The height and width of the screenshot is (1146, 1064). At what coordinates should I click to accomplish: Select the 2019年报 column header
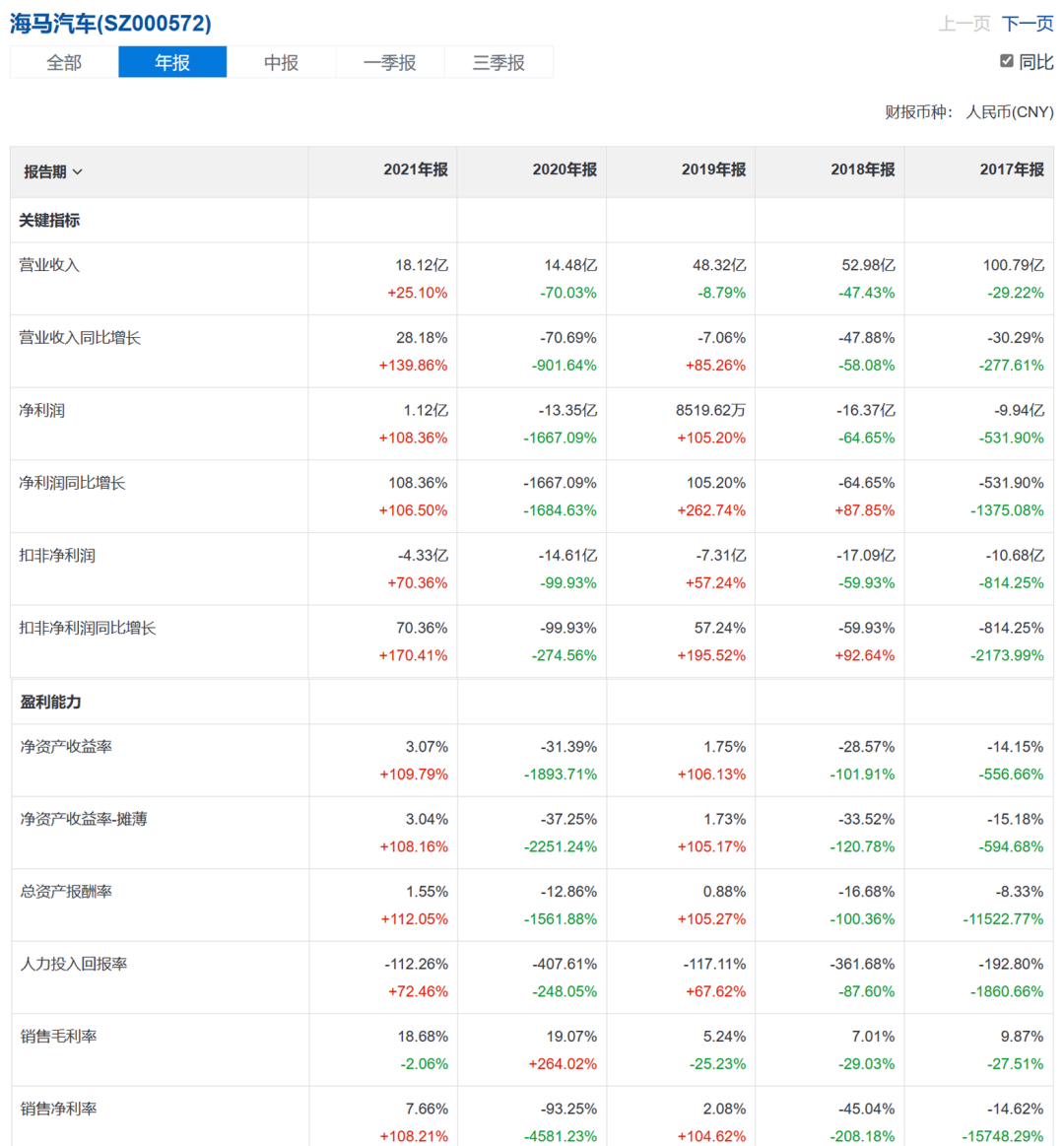(713, 170)
